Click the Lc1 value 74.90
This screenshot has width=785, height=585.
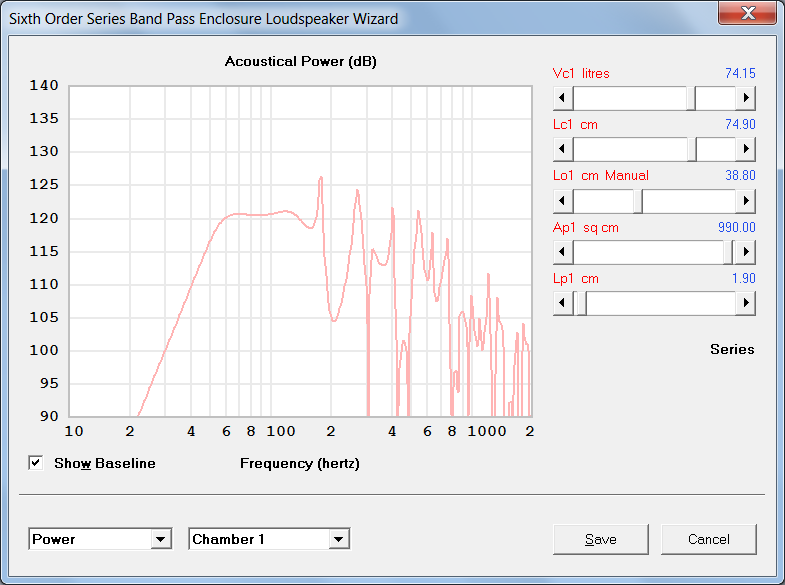click(740, 125)
